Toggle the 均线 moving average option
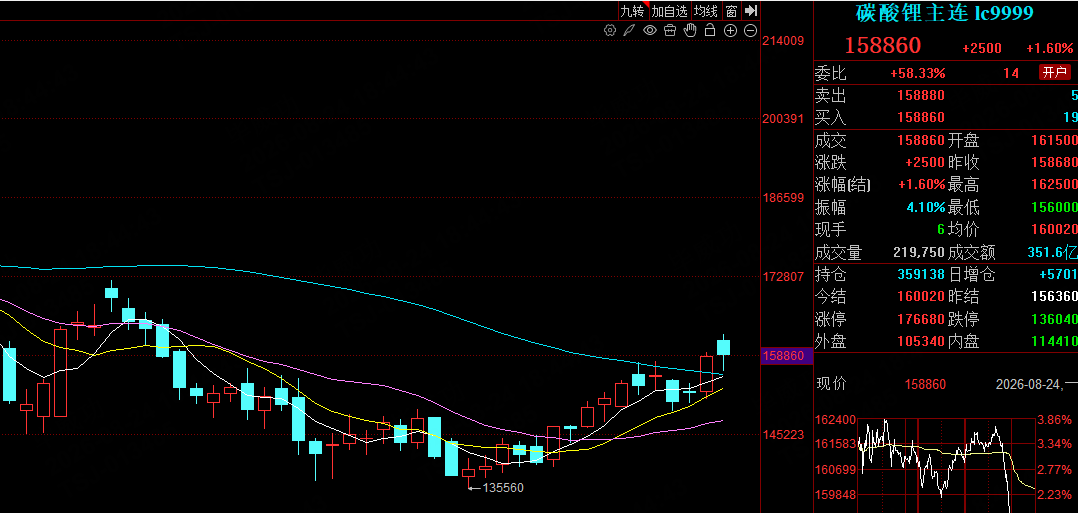 [705, 11]
